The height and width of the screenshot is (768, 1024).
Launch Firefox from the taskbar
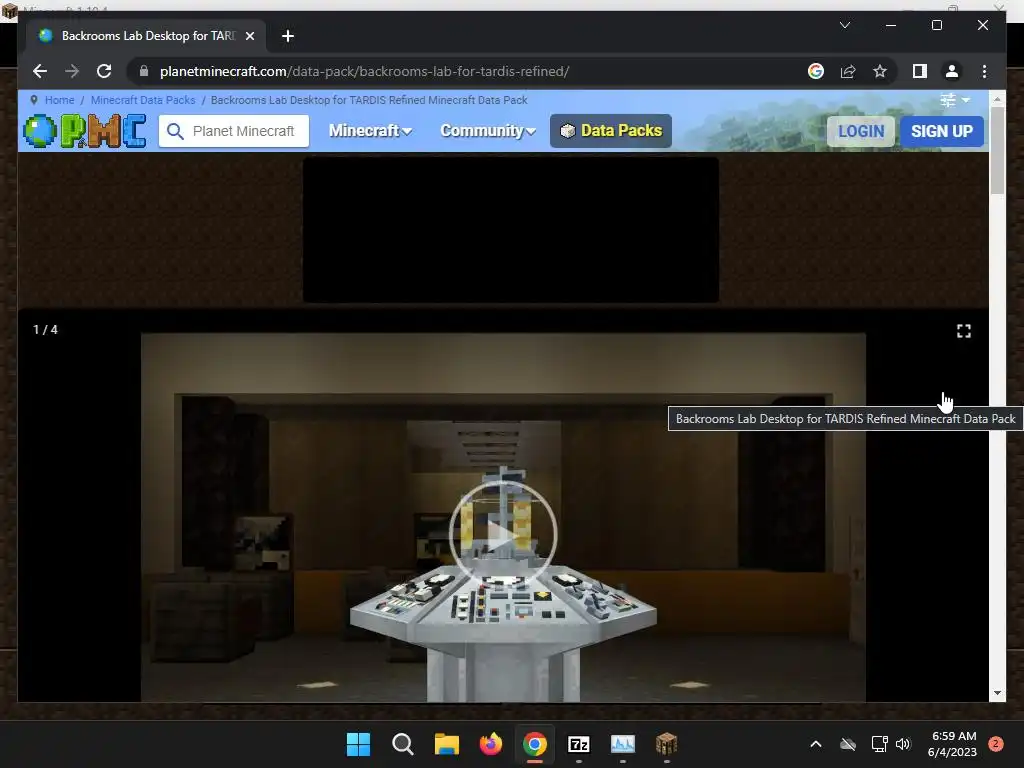490,744
